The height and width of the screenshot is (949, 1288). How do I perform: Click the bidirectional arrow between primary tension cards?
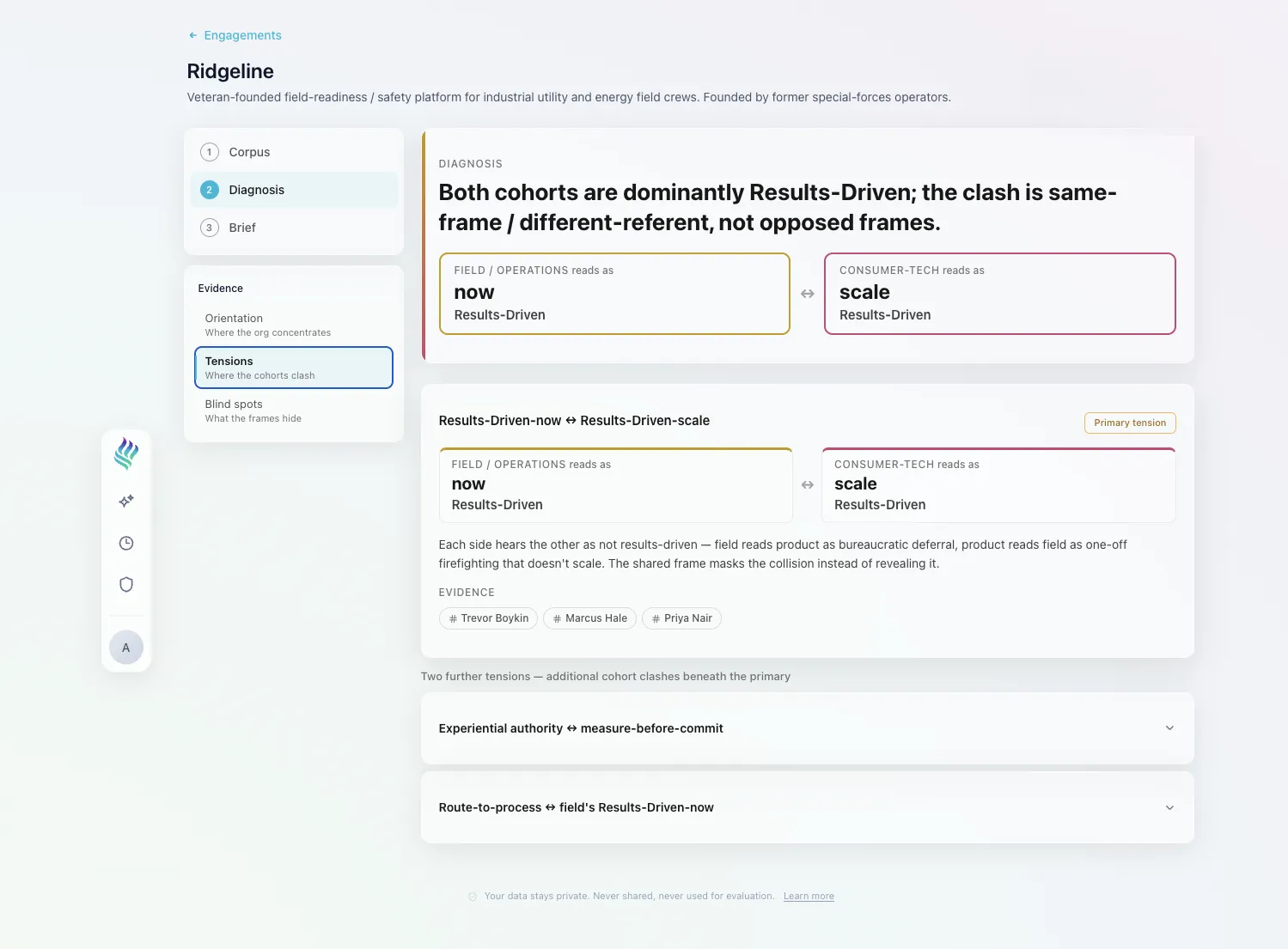click(x=808, y=485)
